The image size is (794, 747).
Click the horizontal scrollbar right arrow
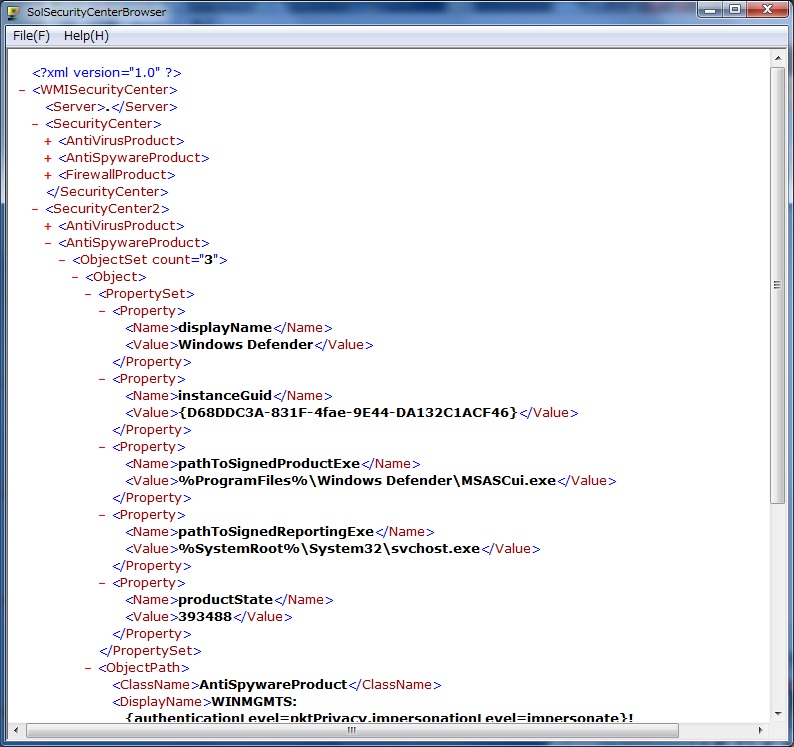[x=761, y=730]
